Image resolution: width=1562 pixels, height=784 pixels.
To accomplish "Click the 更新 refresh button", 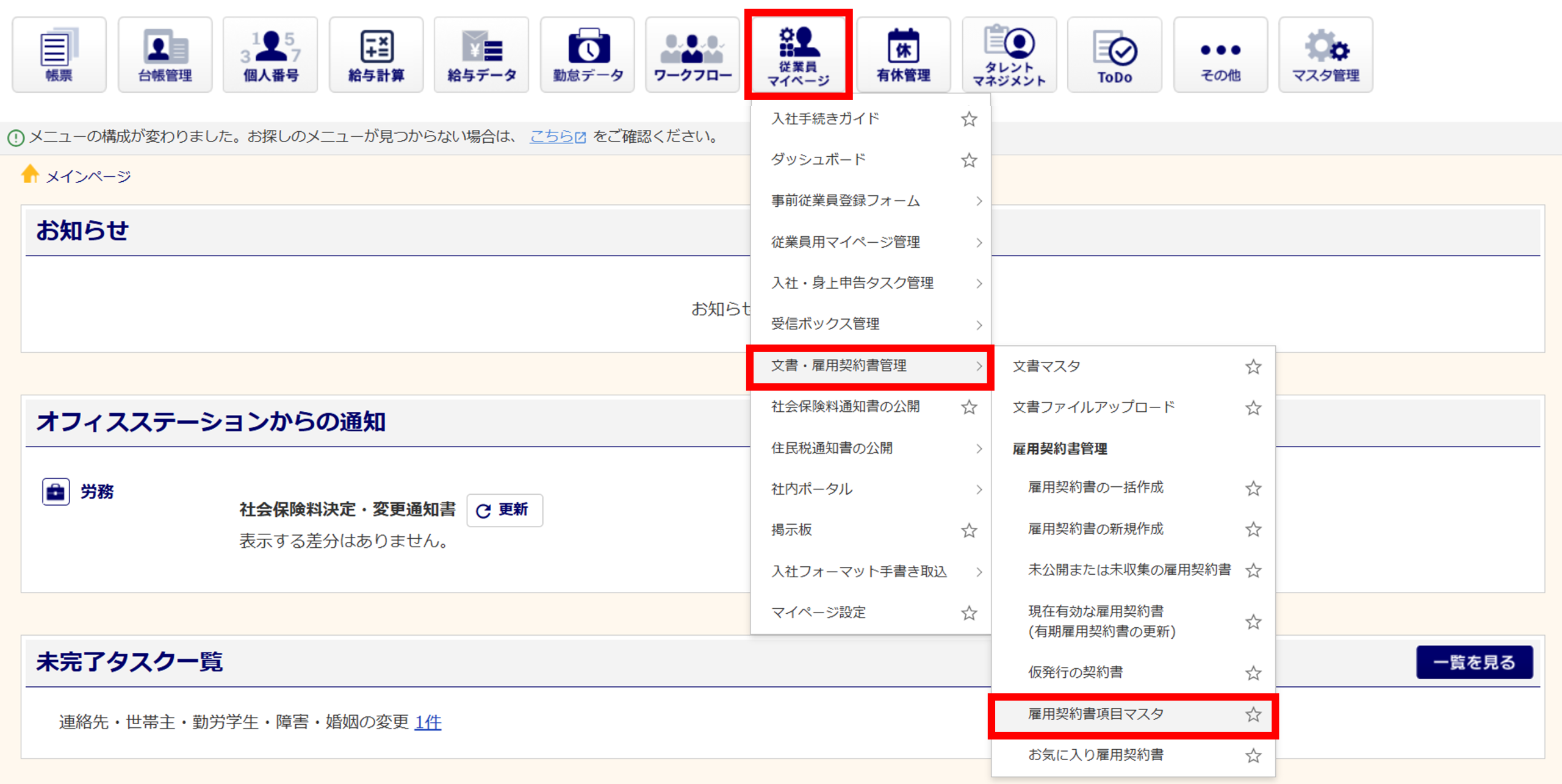I will [x=504, y=510].
